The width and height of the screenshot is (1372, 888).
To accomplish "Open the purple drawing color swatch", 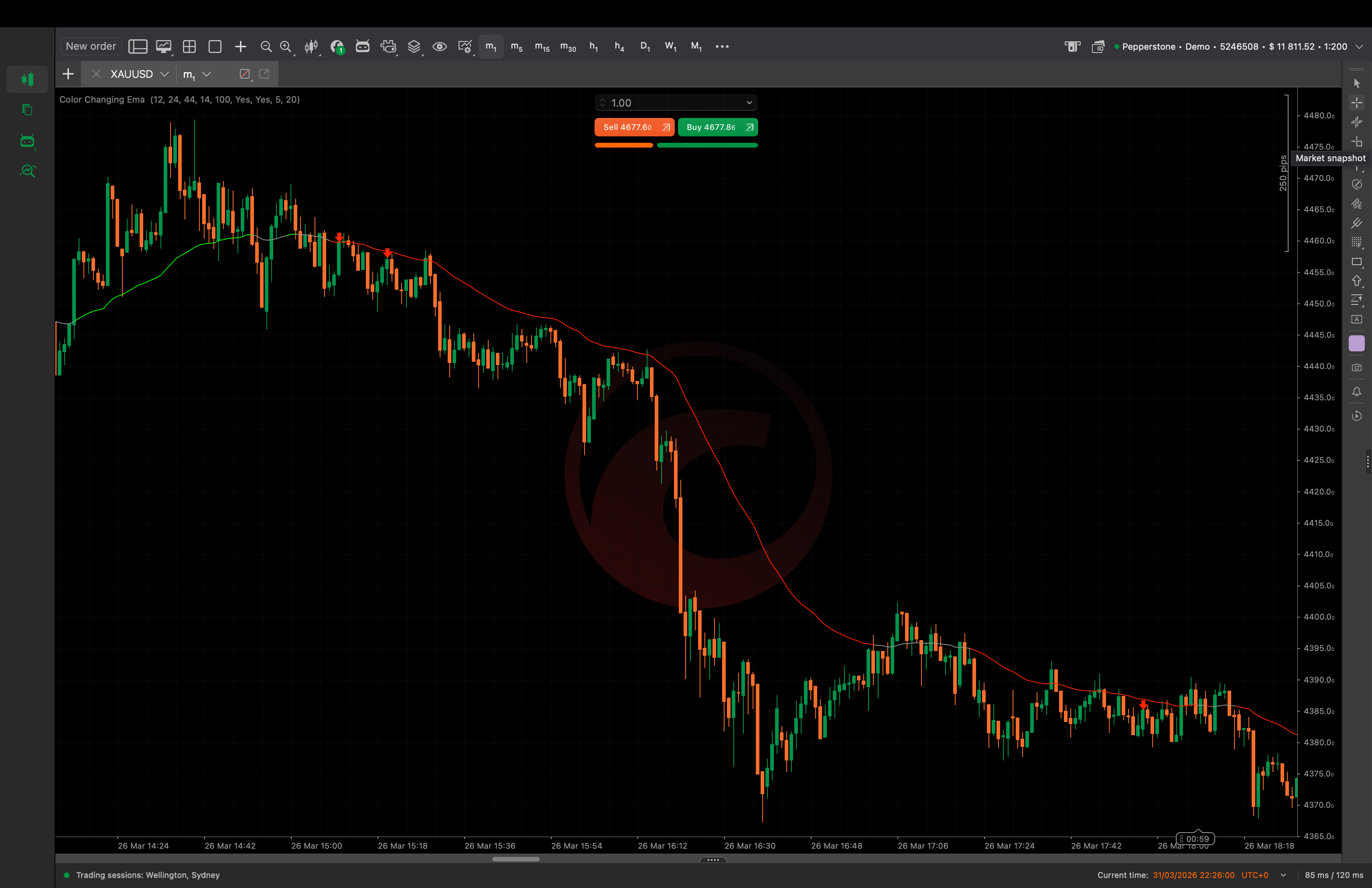I will [x=1356, y=343].
